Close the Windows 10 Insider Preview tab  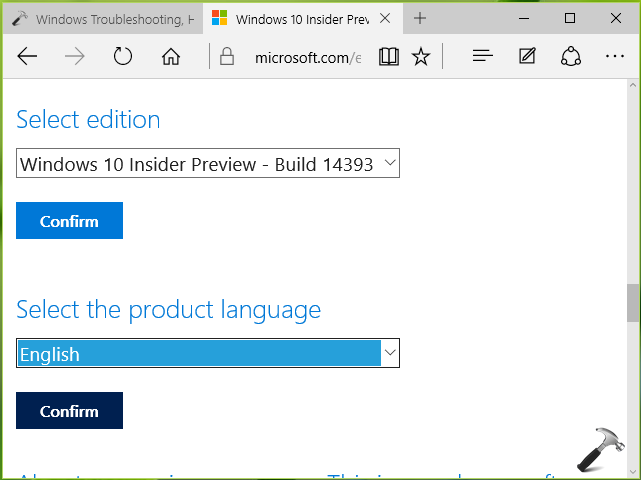[385, 18]
